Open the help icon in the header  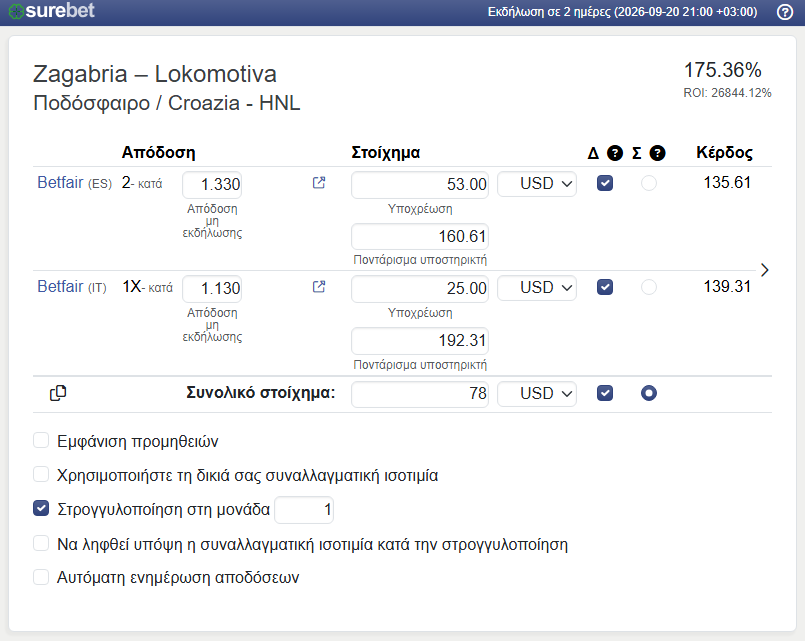point(784,12)
